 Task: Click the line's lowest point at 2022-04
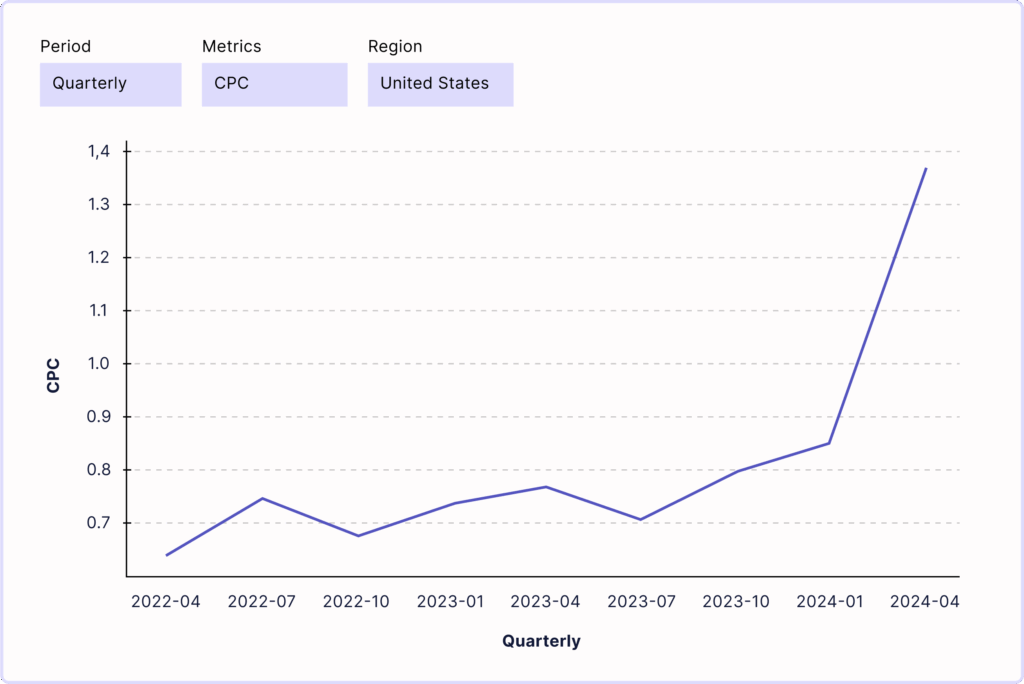[166, 555]
